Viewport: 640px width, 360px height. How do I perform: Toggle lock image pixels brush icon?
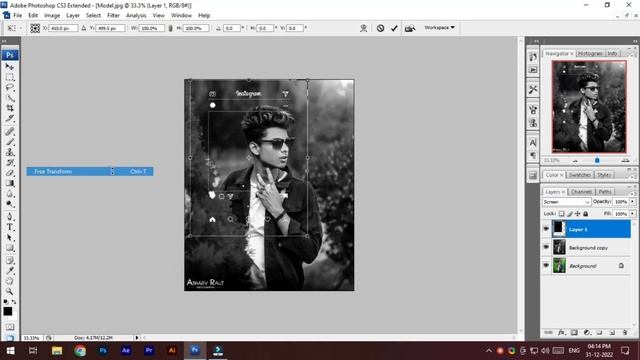[569, 213]
